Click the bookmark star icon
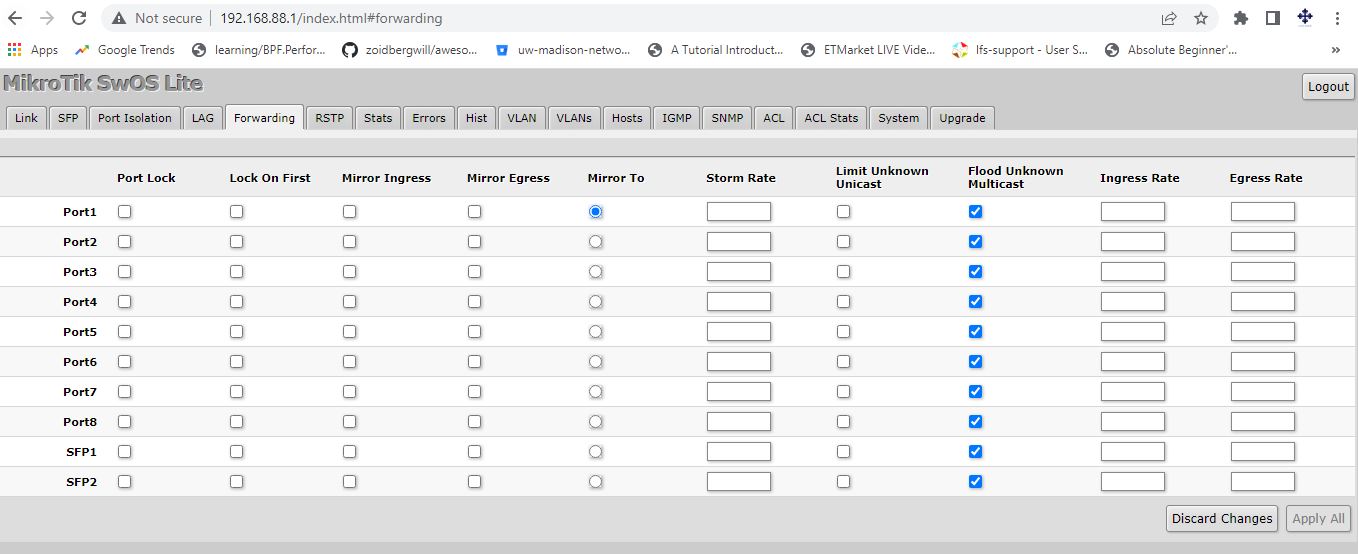 (1201, 18)
